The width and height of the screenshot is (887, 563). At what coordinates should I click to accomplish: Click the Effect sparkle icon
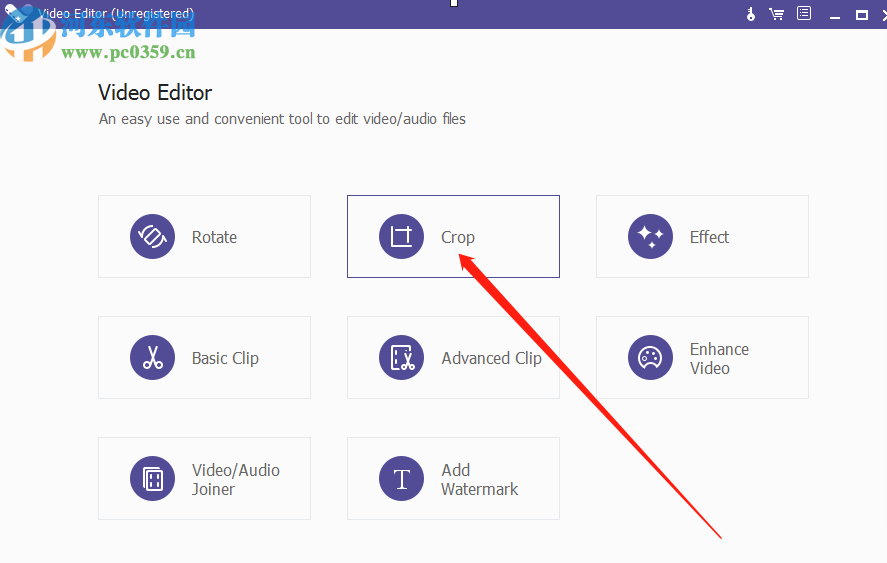click(x=650, y=237)
